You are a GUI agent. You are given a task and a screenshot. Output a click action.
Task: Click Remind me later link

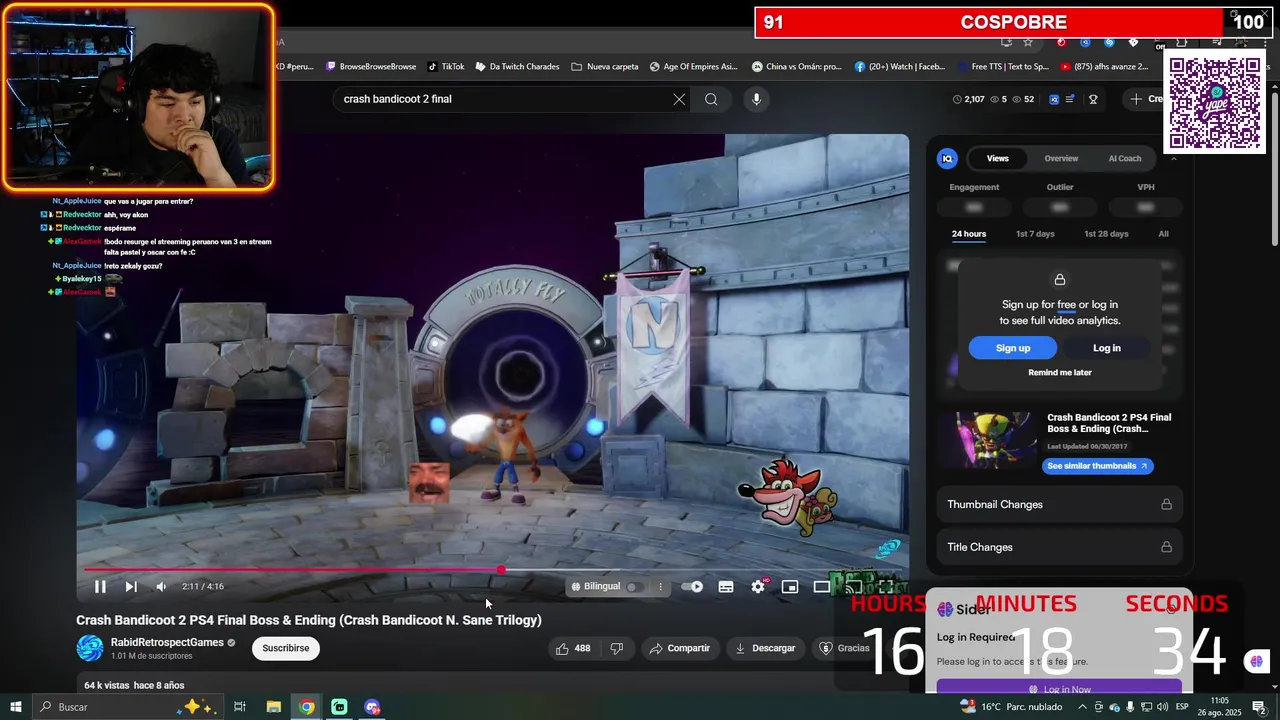coord(1060,372)
